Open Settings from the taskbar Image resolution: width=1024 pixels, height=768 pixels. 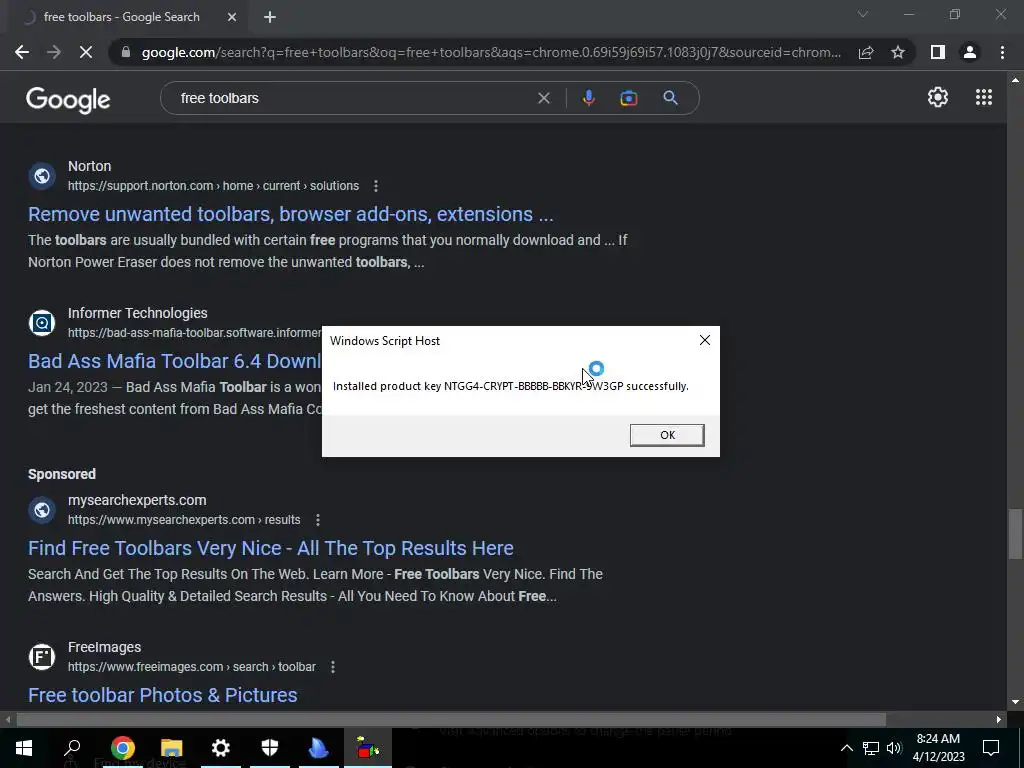coord(221,748)
